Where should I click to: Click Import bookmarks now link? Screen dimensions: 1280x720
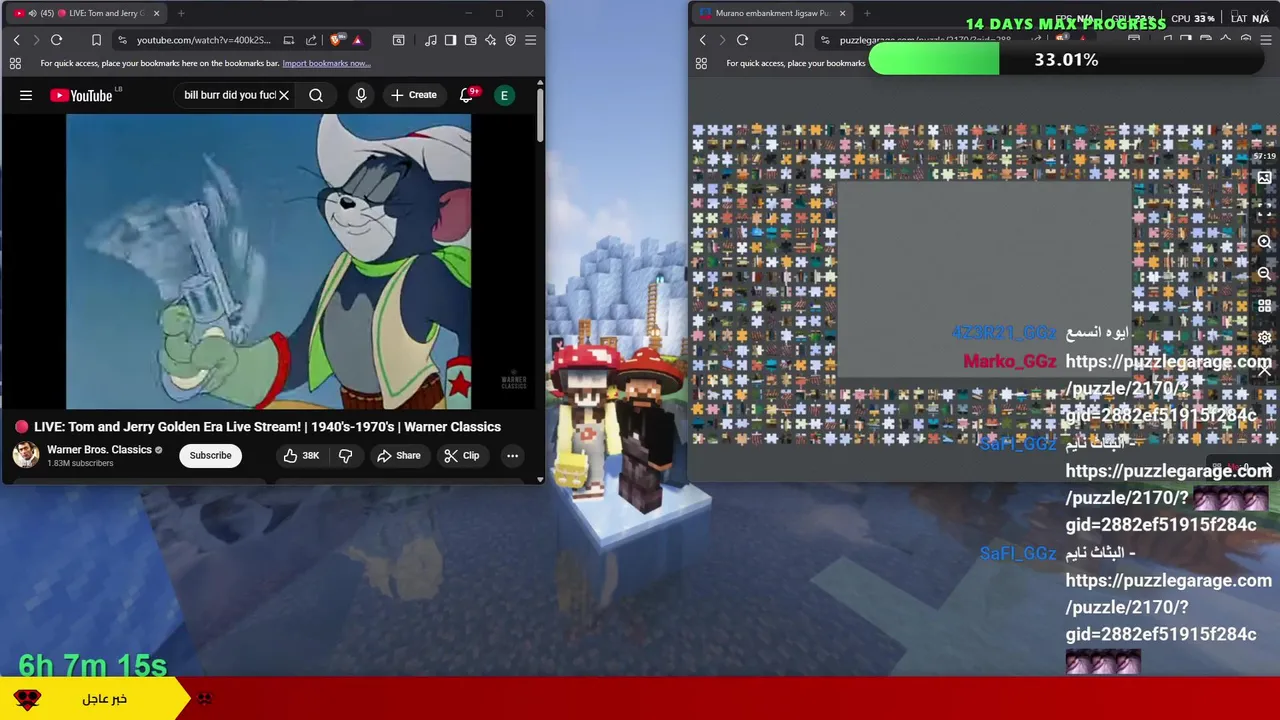(326, 63)
